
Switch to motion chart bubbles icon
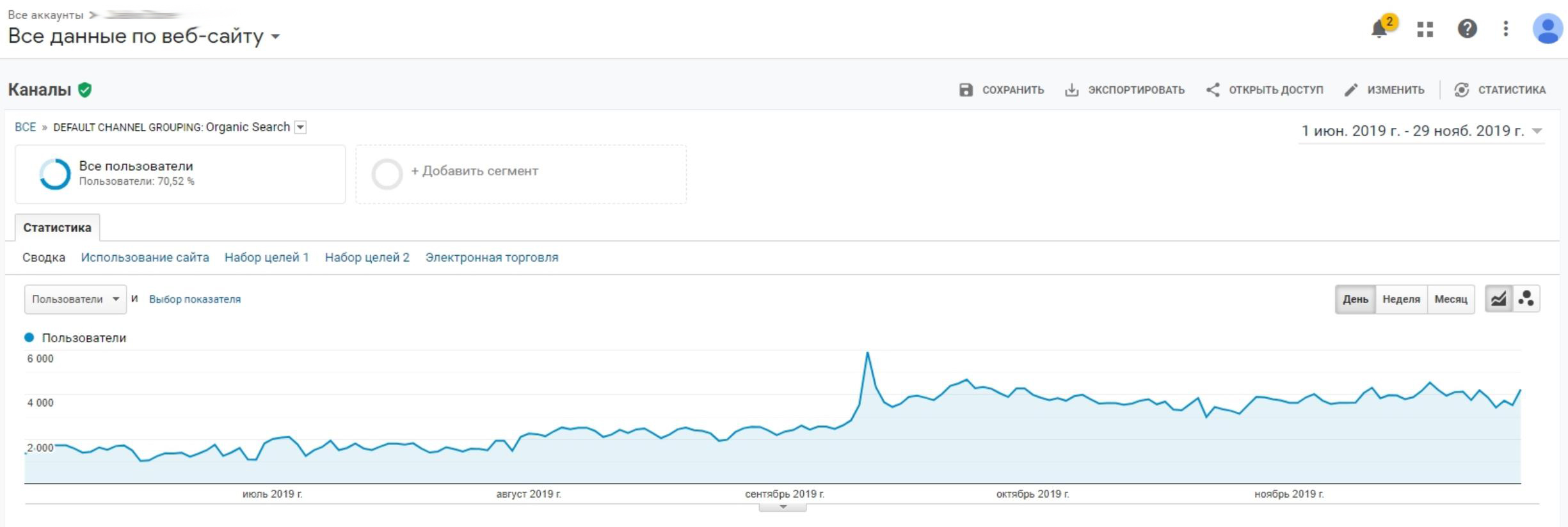(1526, 299)
